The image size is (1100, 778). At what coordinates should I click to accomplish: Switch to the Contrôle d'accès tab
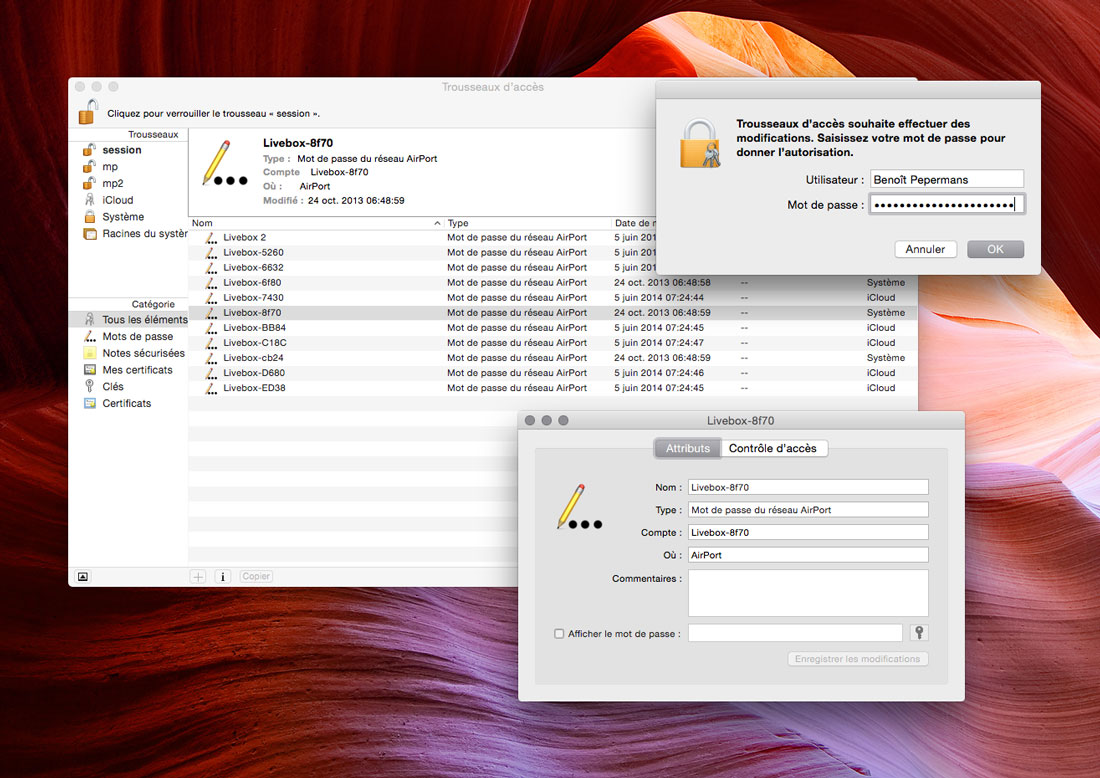pyautogui.click(x=773, y=448)
